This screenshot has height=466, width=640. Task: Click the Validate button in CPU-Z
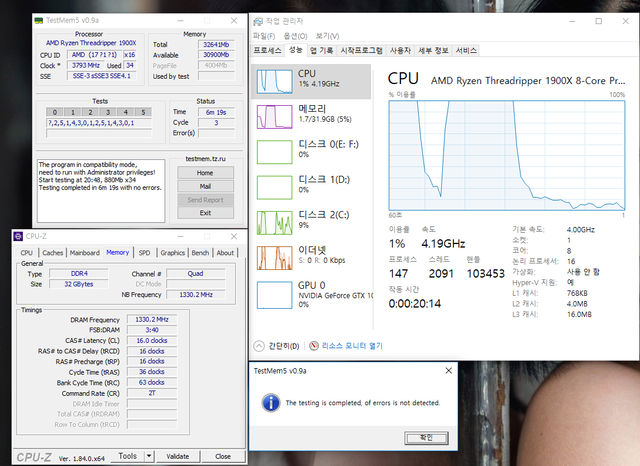point(178,456)
